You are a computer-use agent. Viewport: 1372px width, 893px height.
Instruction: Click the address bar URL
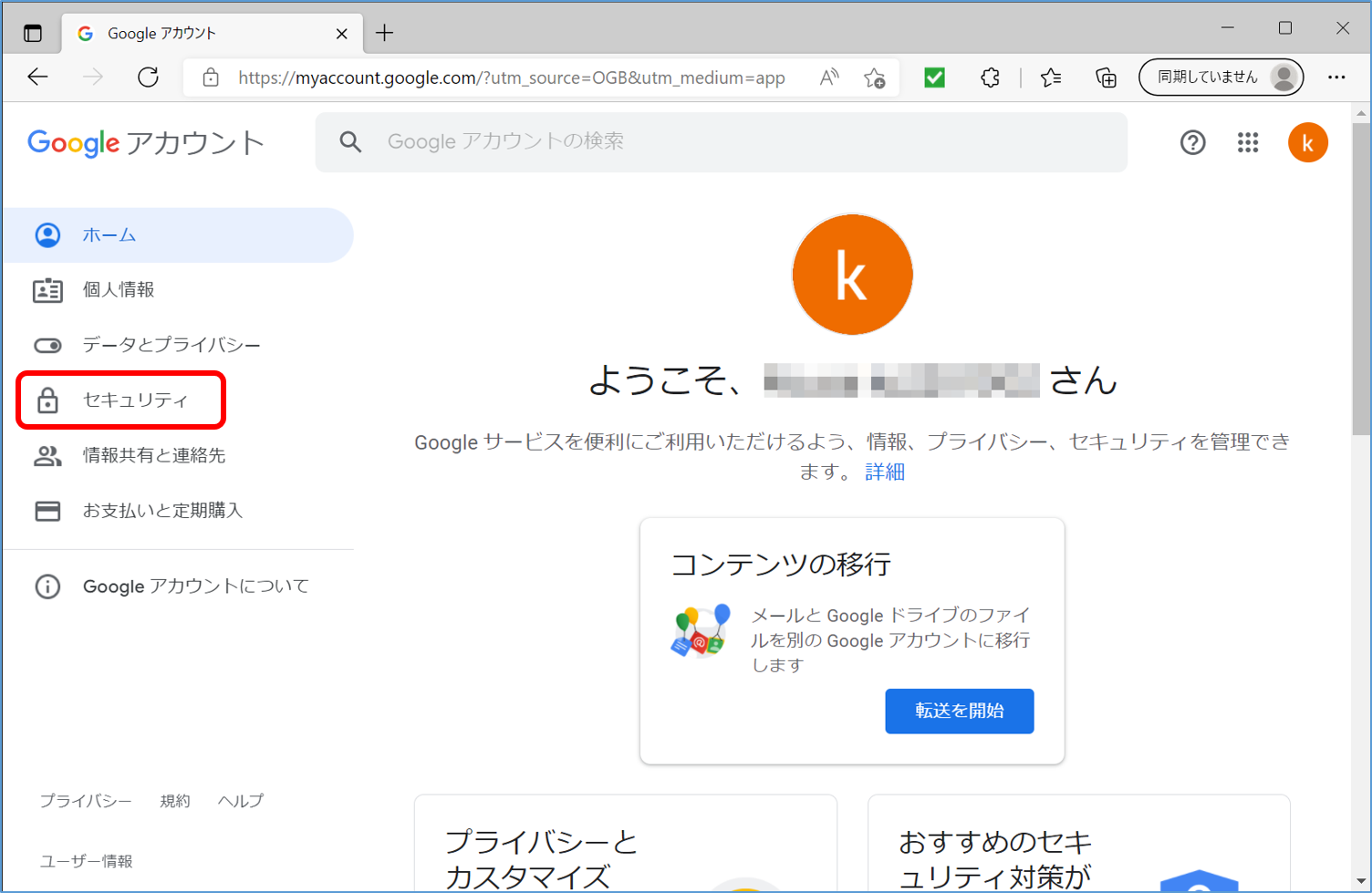(x=512, y=78)
